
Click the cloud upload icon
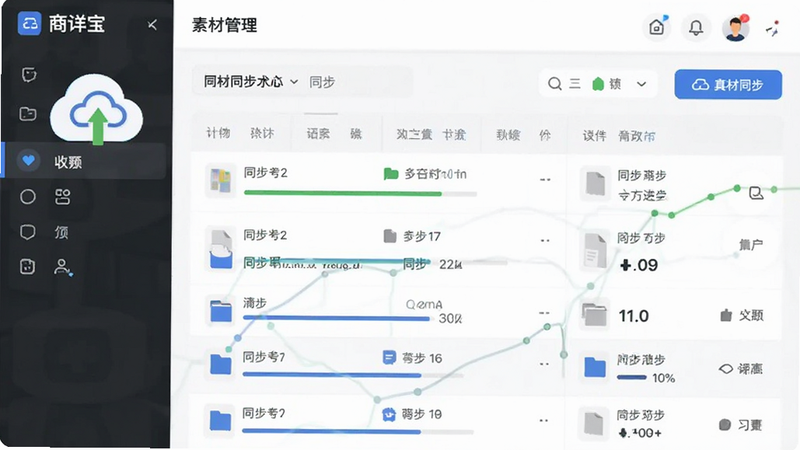click(x=96, y=109)
